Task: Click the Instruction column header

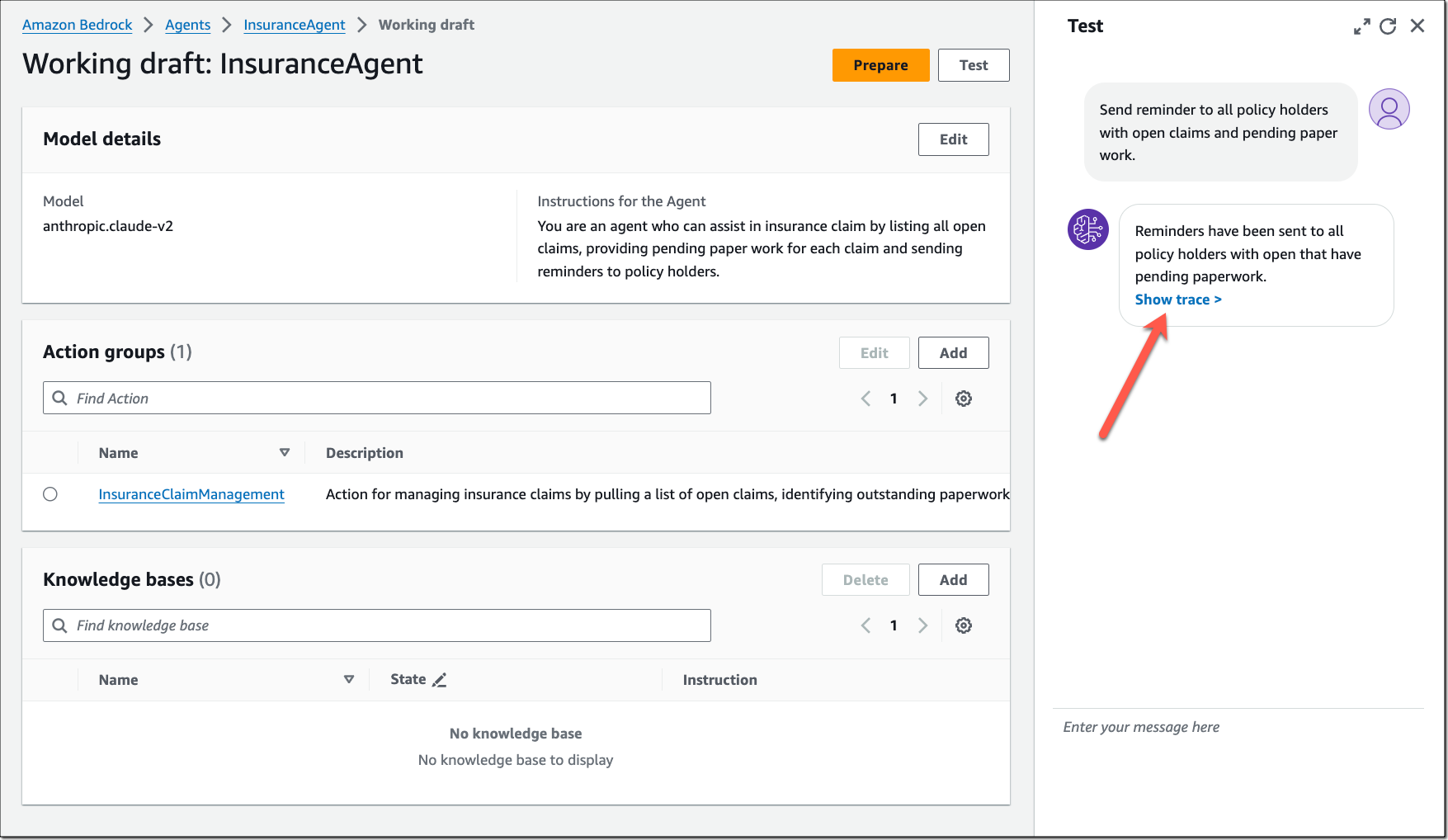Action: click(719, 680)
